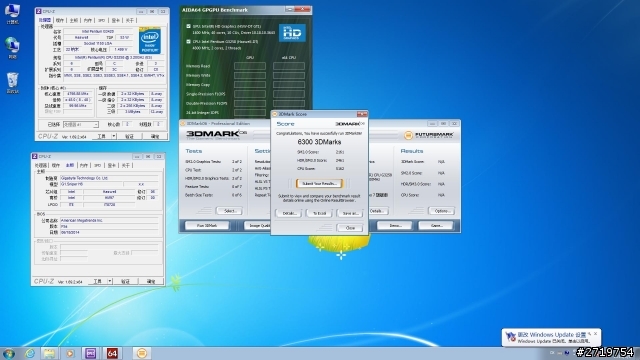Click 验证 button in mainboard CPU-Z window

[x=125, y=281]
